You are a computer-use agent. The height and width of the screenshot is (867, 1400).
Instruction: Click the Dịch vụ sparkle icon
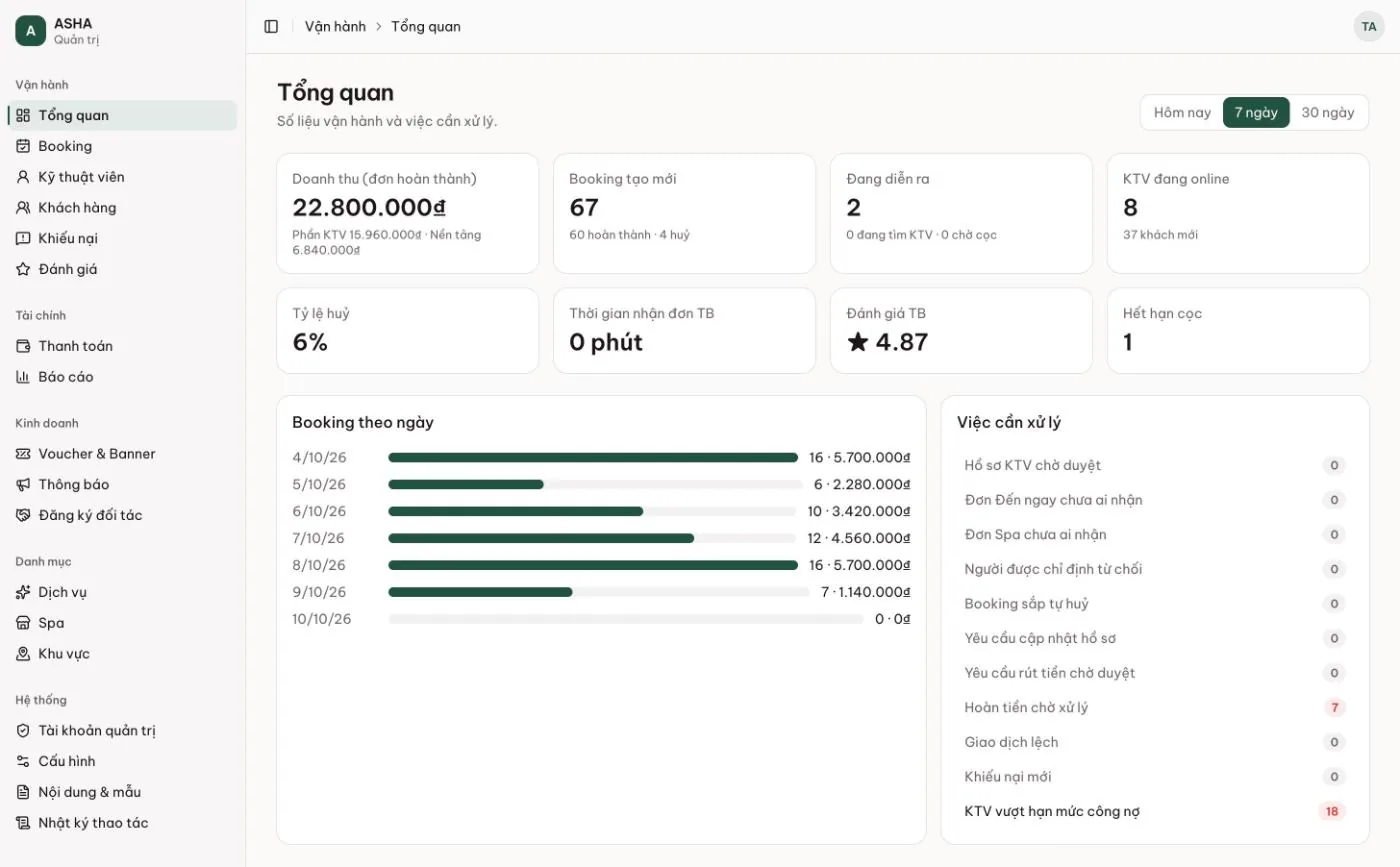point(23,592)
